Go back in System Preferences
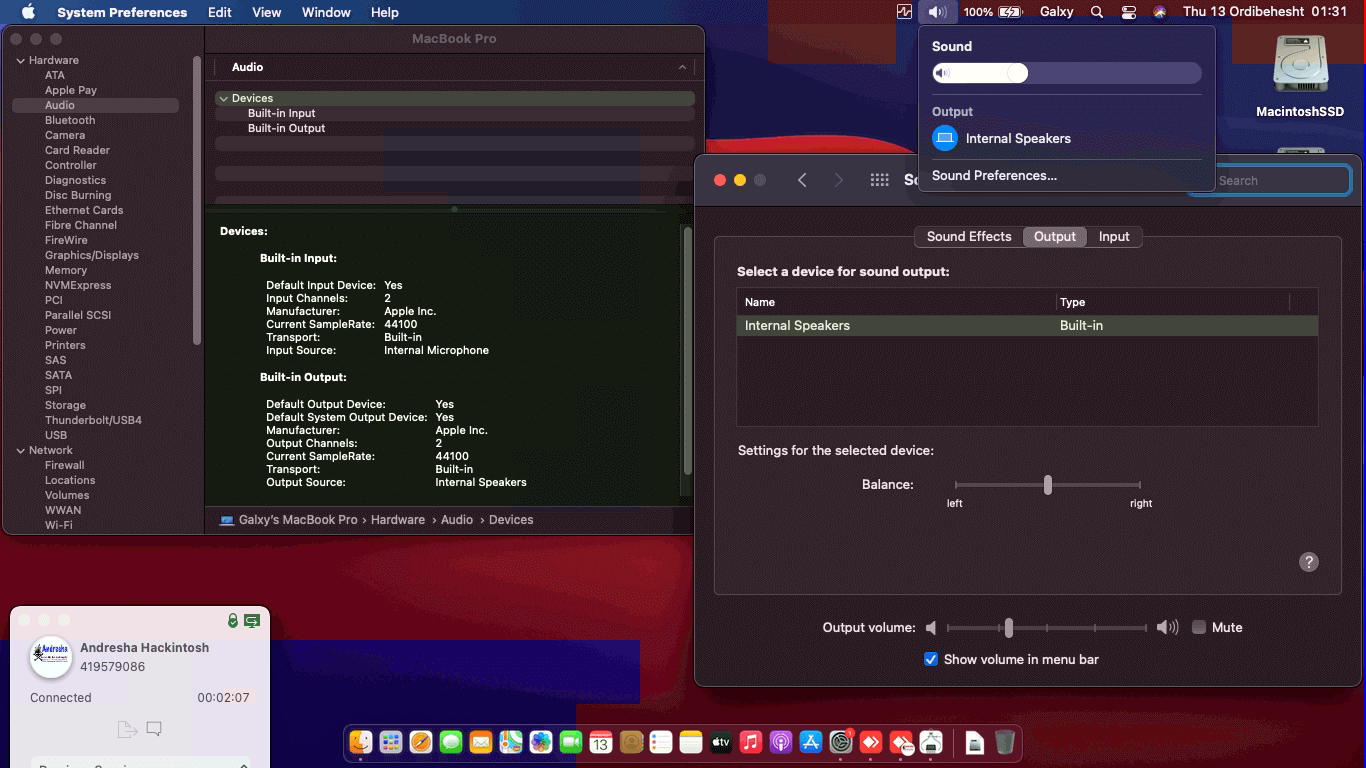Viewport: 1366px width, 768px height. coord(802,180)
